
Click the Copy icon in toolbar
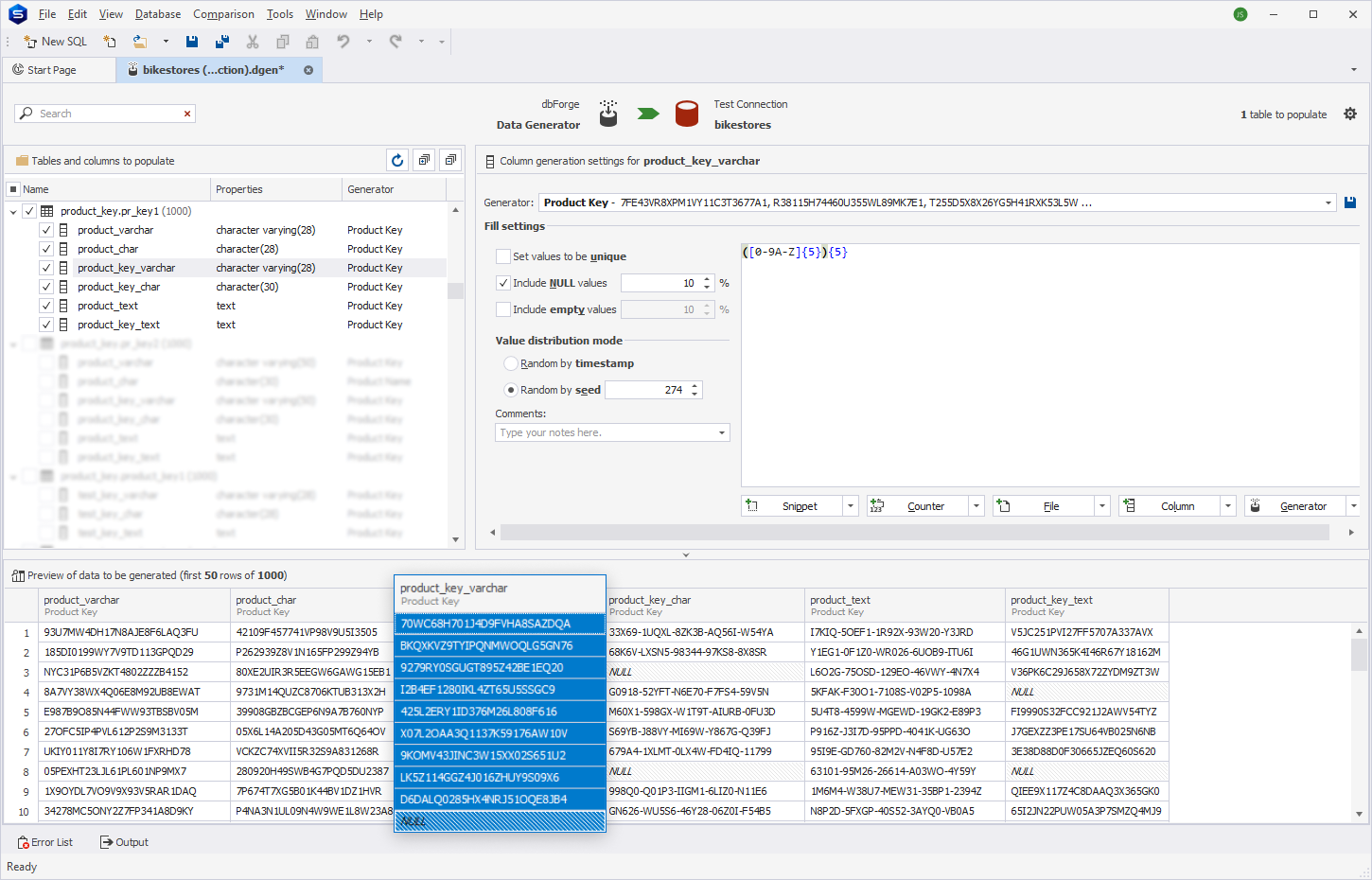(282, 42)
